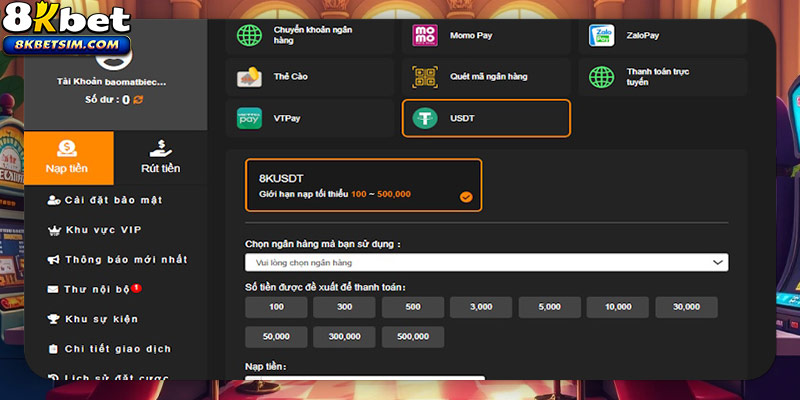Open the Vui lòng chọn ngân hàng dropdown
Viewport: 800px width, 400px height.
[x=487, y=262]
